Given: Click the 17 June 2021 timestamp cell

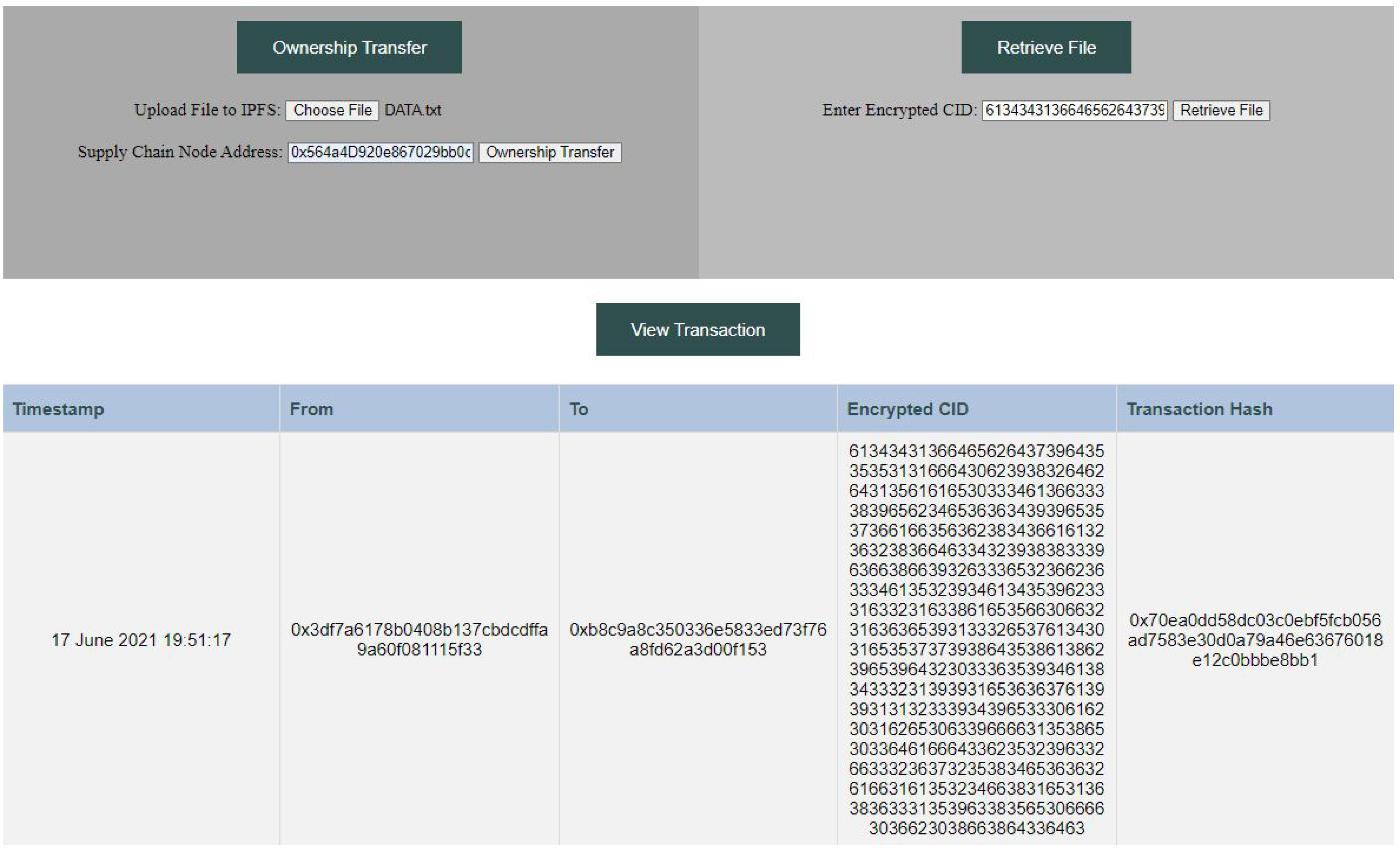Looking at the screenshot, I should click(x=141, y=640).
